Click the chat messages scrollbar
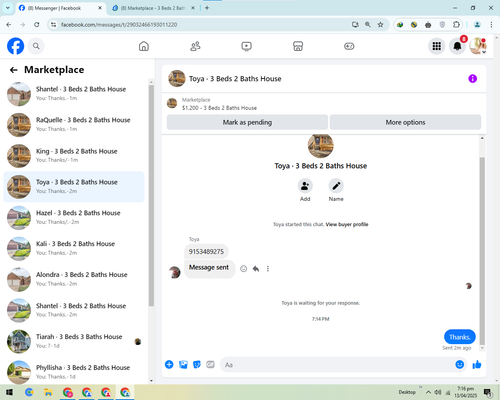The height and width of the screenshot is (400, 500). click(x=482, y=251)
